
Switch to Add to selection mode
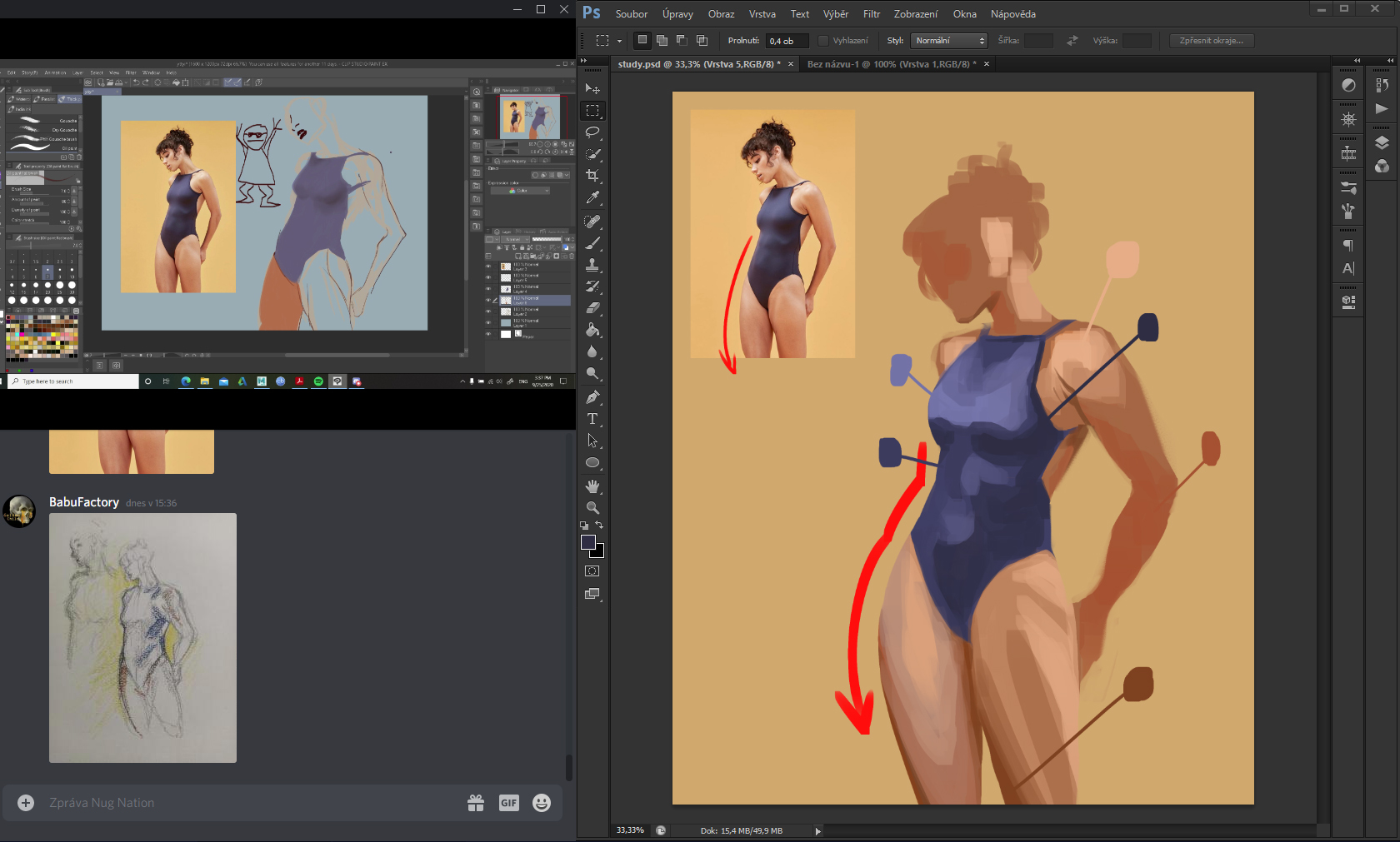click(x=662, y=40)
